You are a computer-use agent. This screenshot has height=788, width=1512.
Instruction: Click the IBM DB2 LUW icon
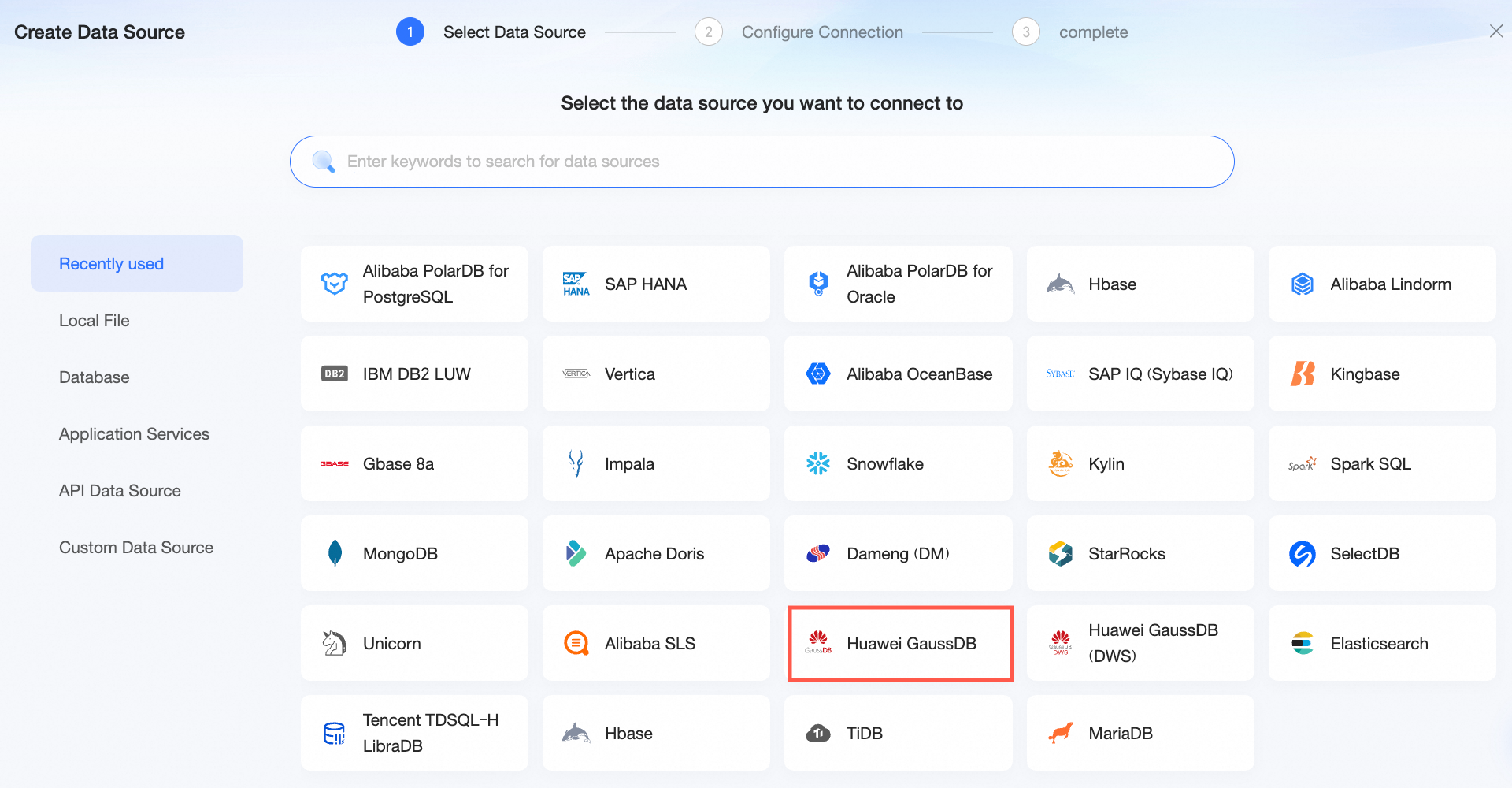335,374
